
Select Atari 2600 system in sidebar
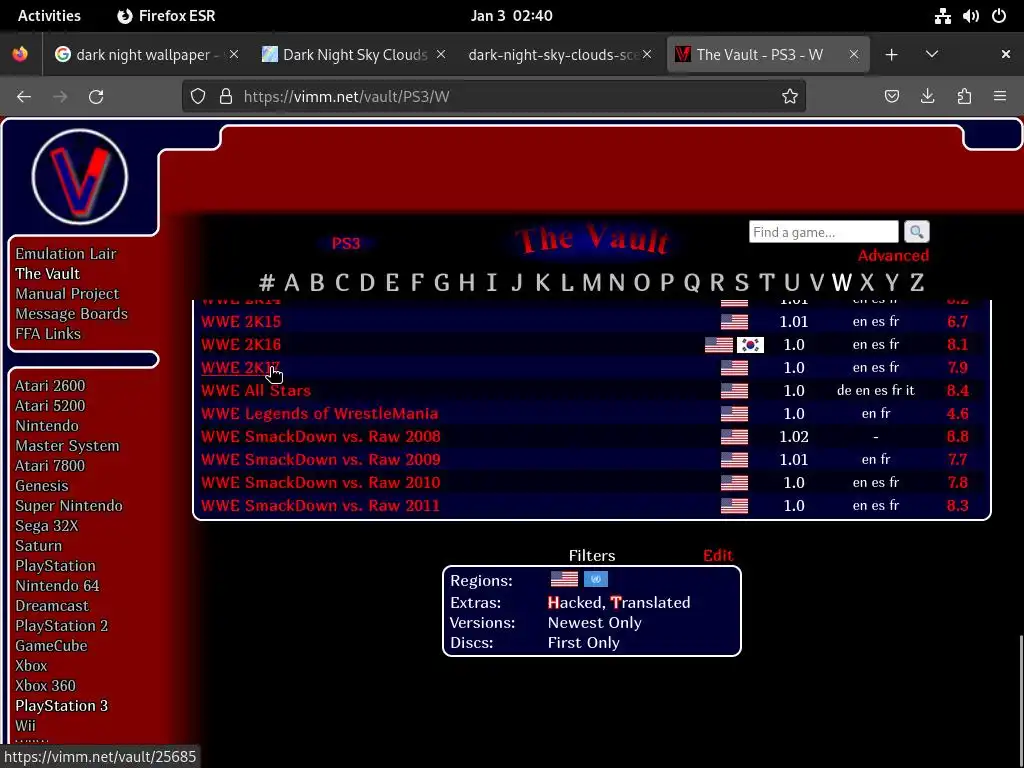click(50, 386)
